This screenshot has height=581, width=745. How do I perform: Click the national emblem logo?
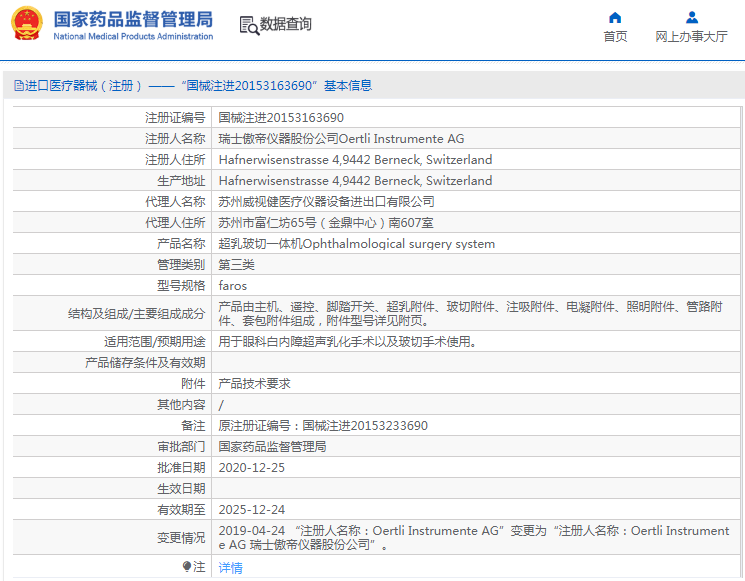pos(27,24)
